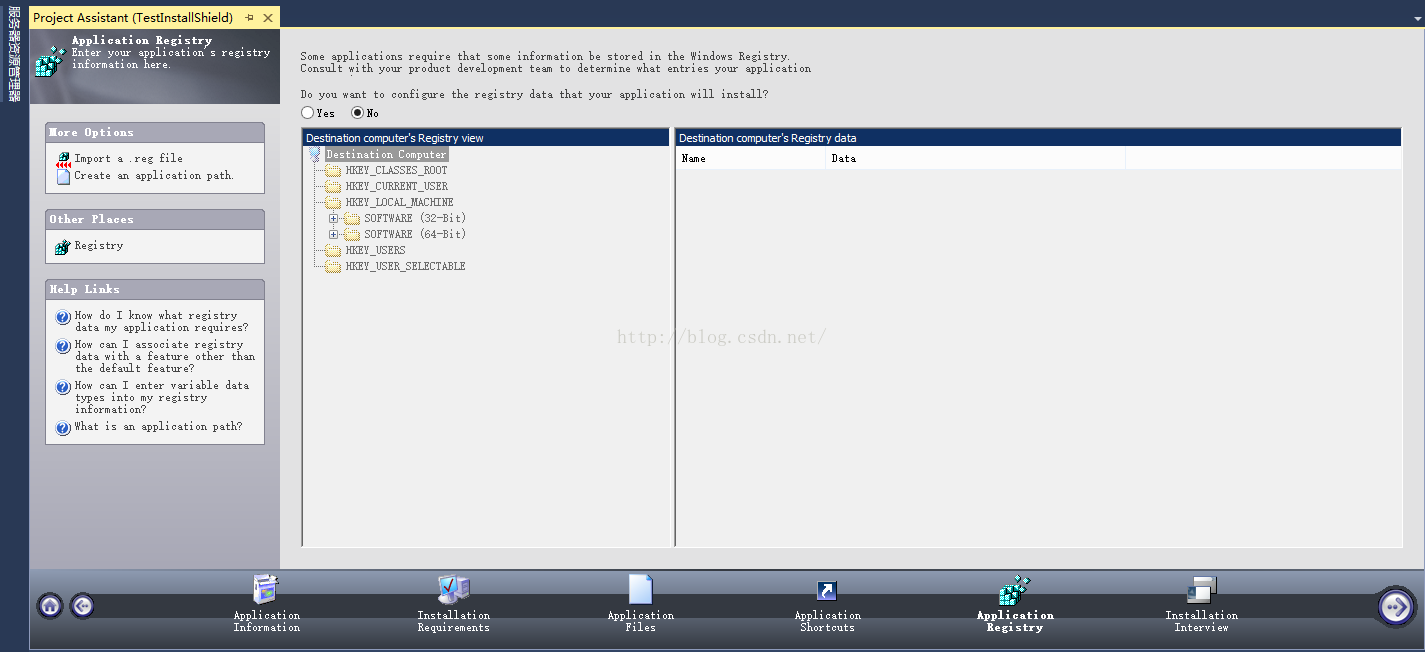
Task: Open help: enter variable data types
Action: coord(162,397)
